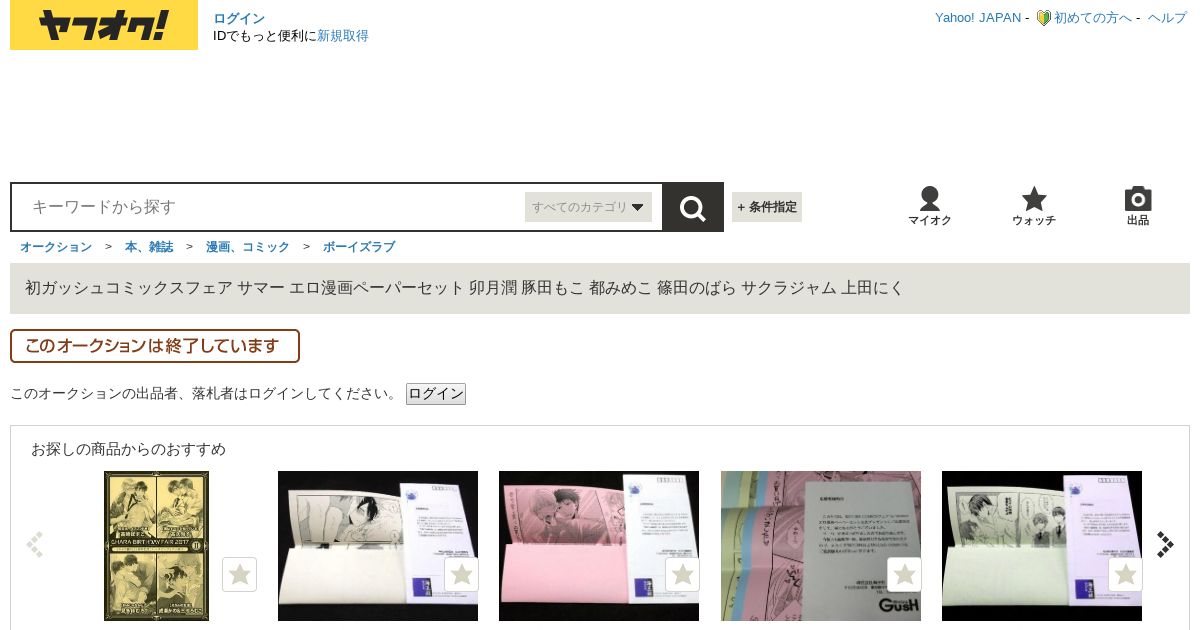Open the pink paper item thumbnail
The image size is (1200, 630).
click(599, 546)
